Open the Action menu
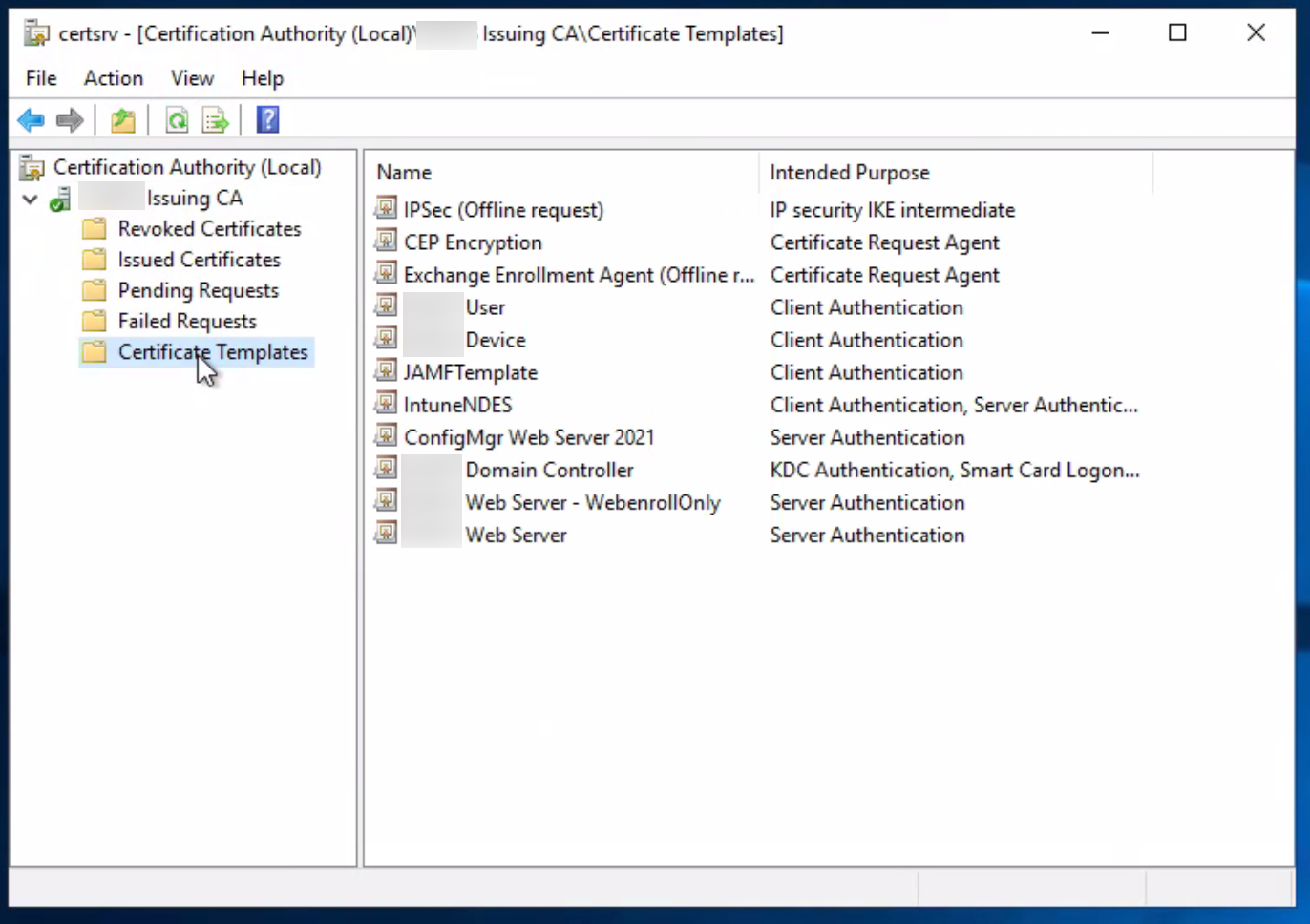 (x=114, y=78)
